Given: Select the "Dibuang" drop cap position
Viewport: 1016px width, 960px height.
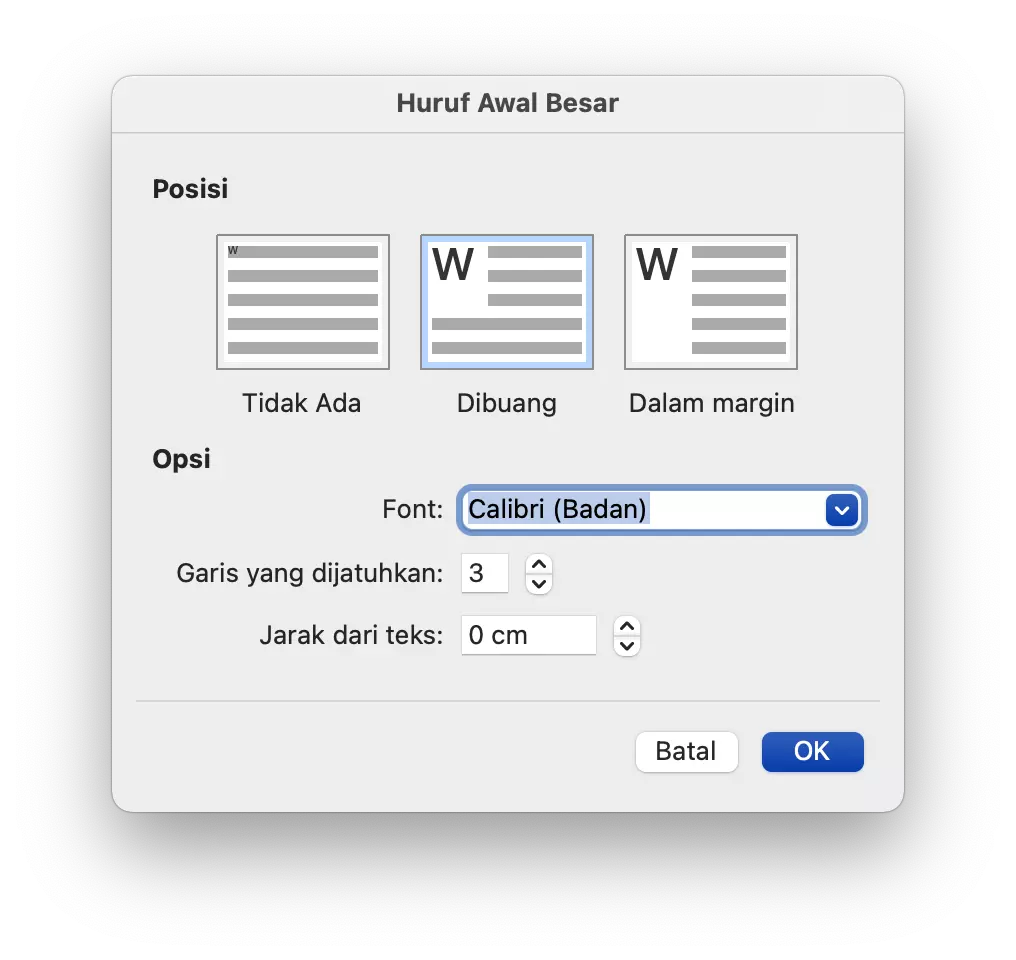Looking at the screenshot, I should click(506, 301).
